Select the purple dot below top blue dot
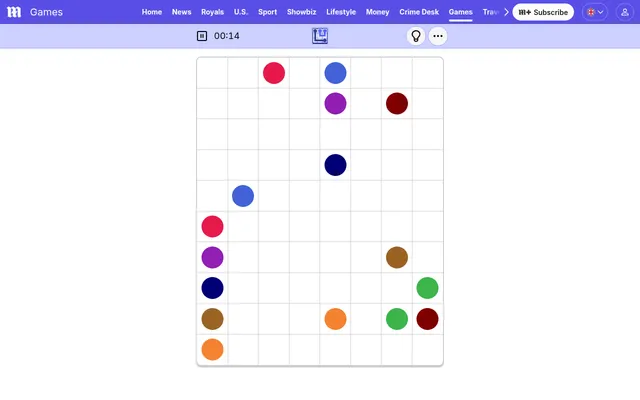The height and width of the screenshot is (400, 640). click(x=336, y=104)
